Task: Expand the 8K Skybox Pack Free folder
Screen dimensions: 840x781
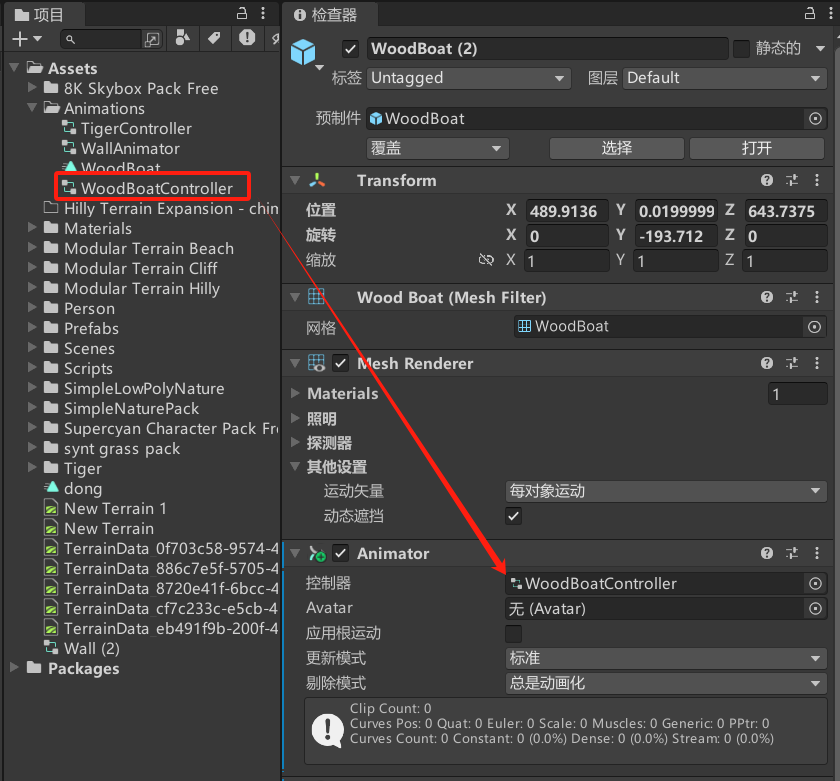Action: (x=32, y=87)
